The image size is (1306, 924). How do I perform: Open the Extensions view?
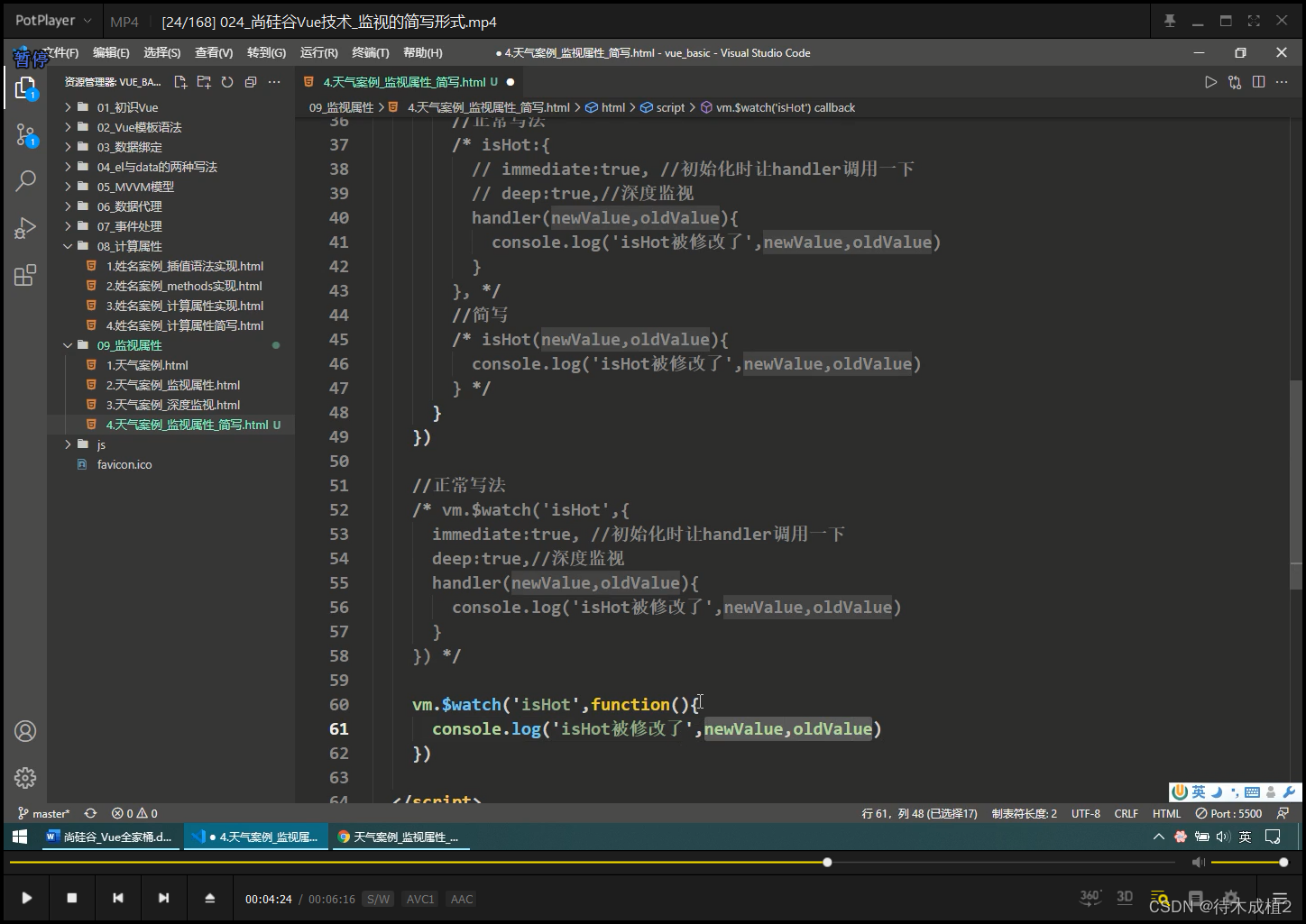(x=25, y=275)
